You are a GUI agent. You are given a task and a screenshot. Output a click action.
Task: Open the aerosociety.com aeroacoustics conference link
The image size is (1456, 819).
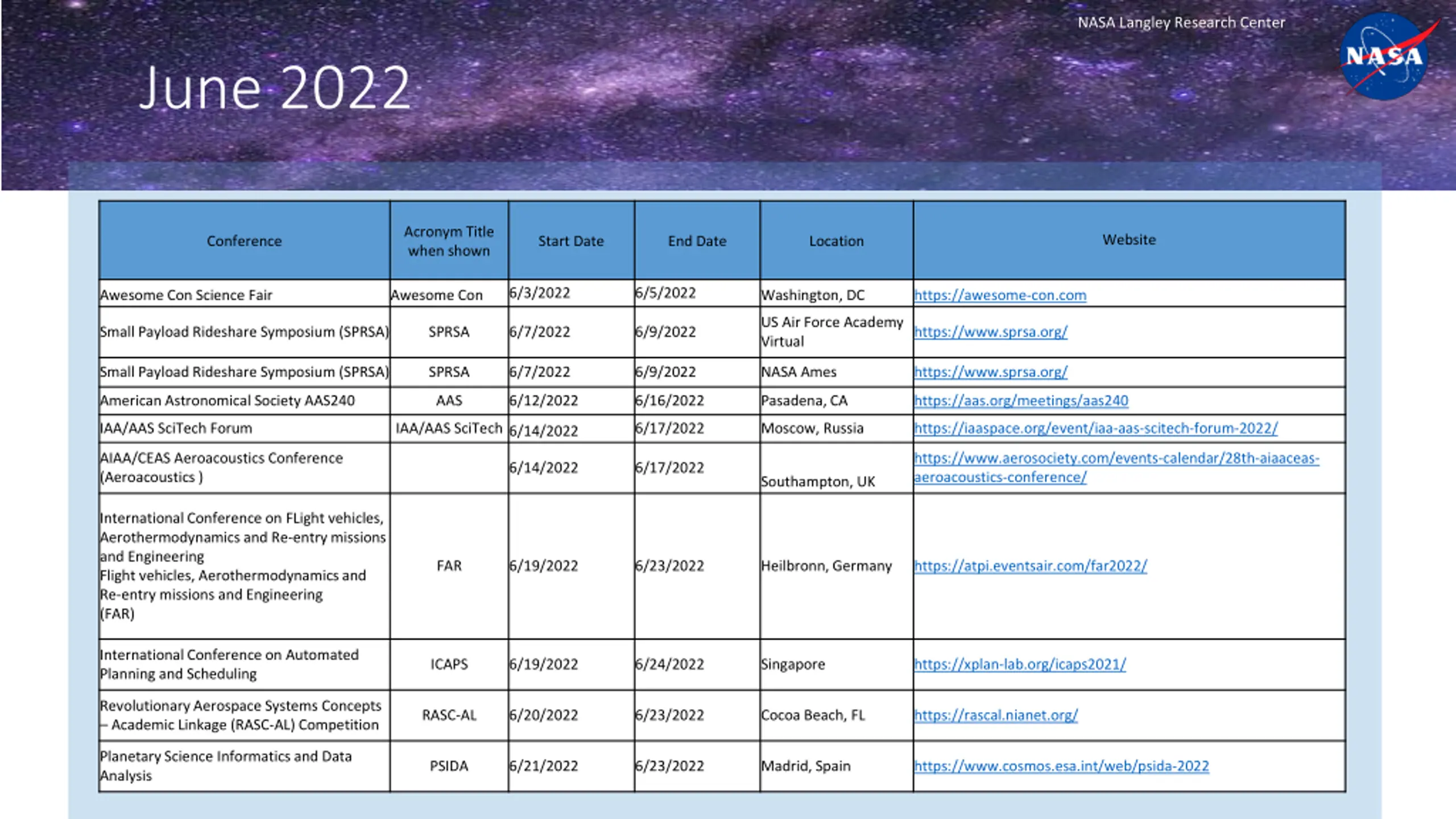(x=1116, y=468)
